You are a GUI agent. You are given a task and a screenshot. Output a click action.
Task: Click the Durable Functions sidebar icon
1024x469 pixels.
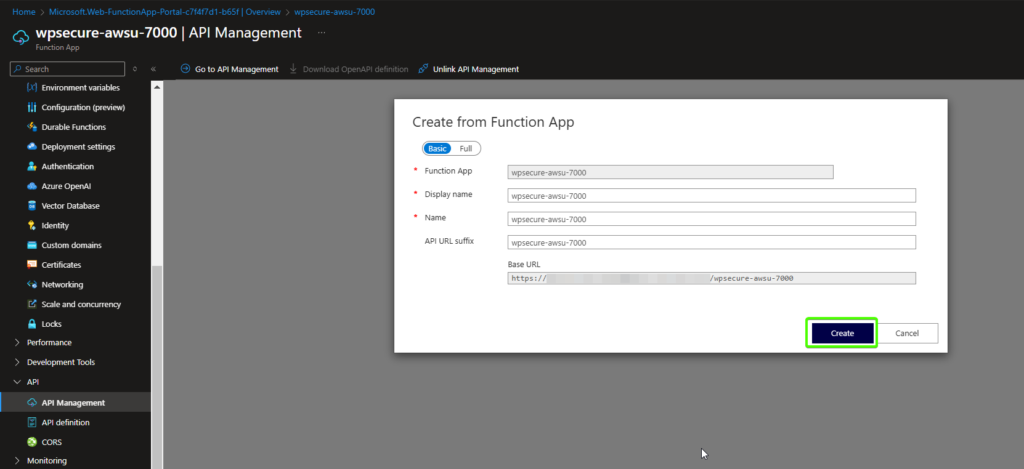click(32, 127)
